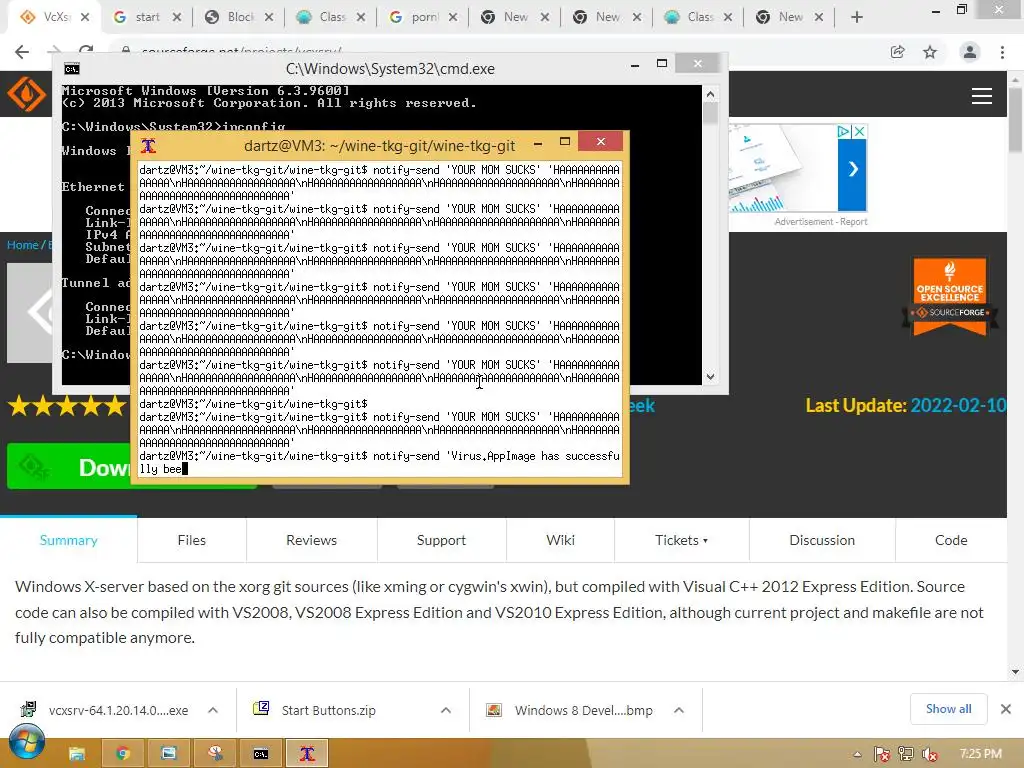Open Windows 8 Devel bmp download
1024x768 pixels.
pos(583,710)
